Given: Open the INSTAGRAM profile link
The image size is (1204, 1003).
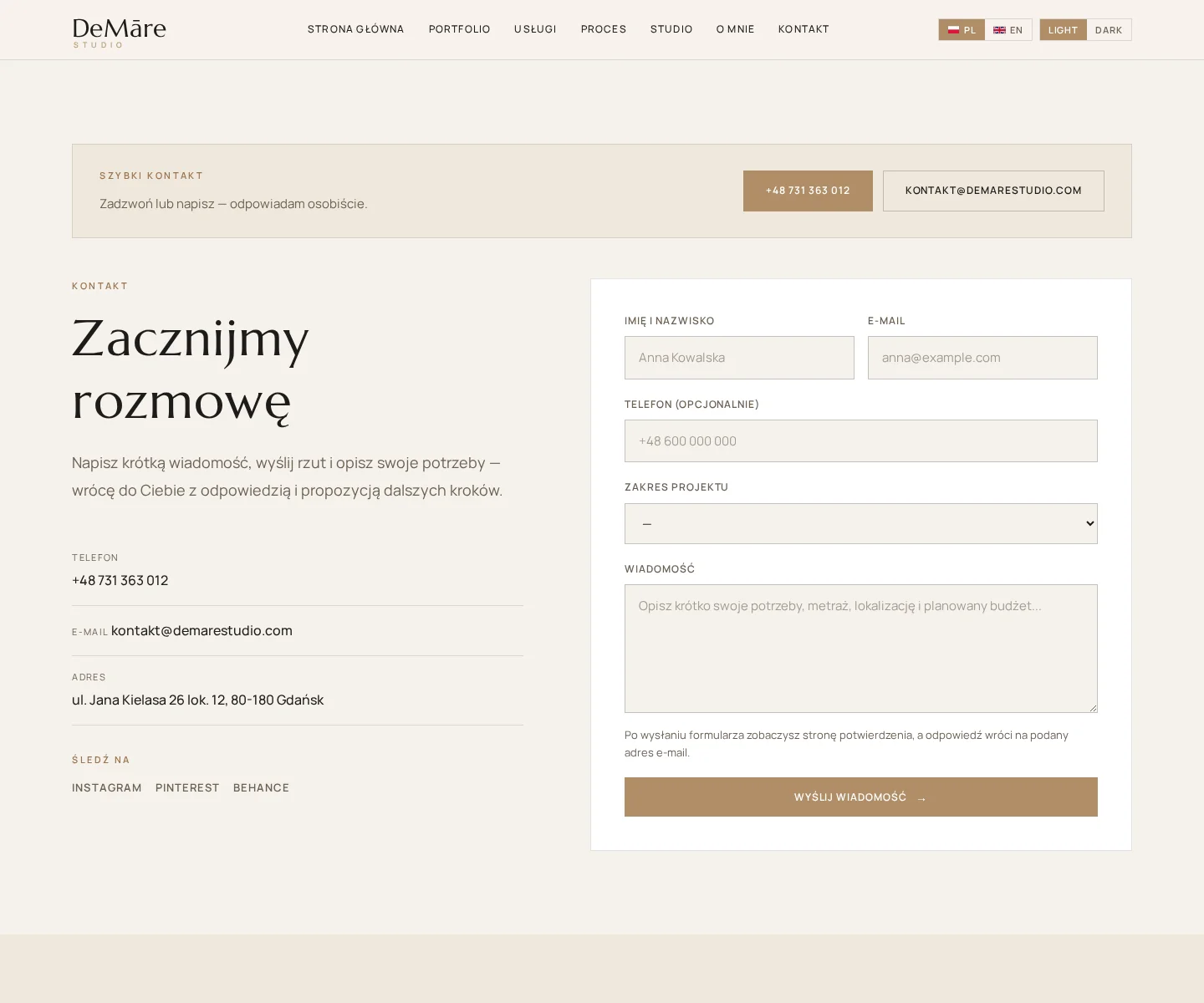Looking at the screenshot, I should (x=106, y=787).
